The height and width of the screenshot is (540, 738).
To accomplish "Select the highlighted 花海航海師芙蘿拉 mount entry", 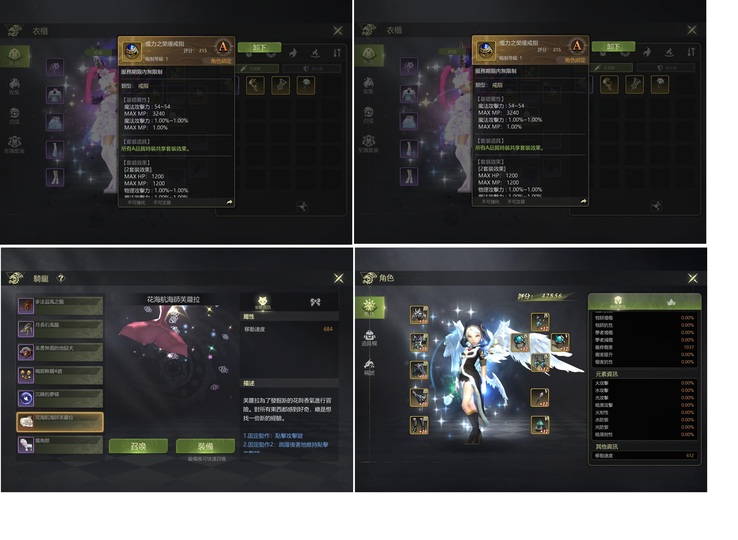I will pyautogui.click(x=60, y=422).
